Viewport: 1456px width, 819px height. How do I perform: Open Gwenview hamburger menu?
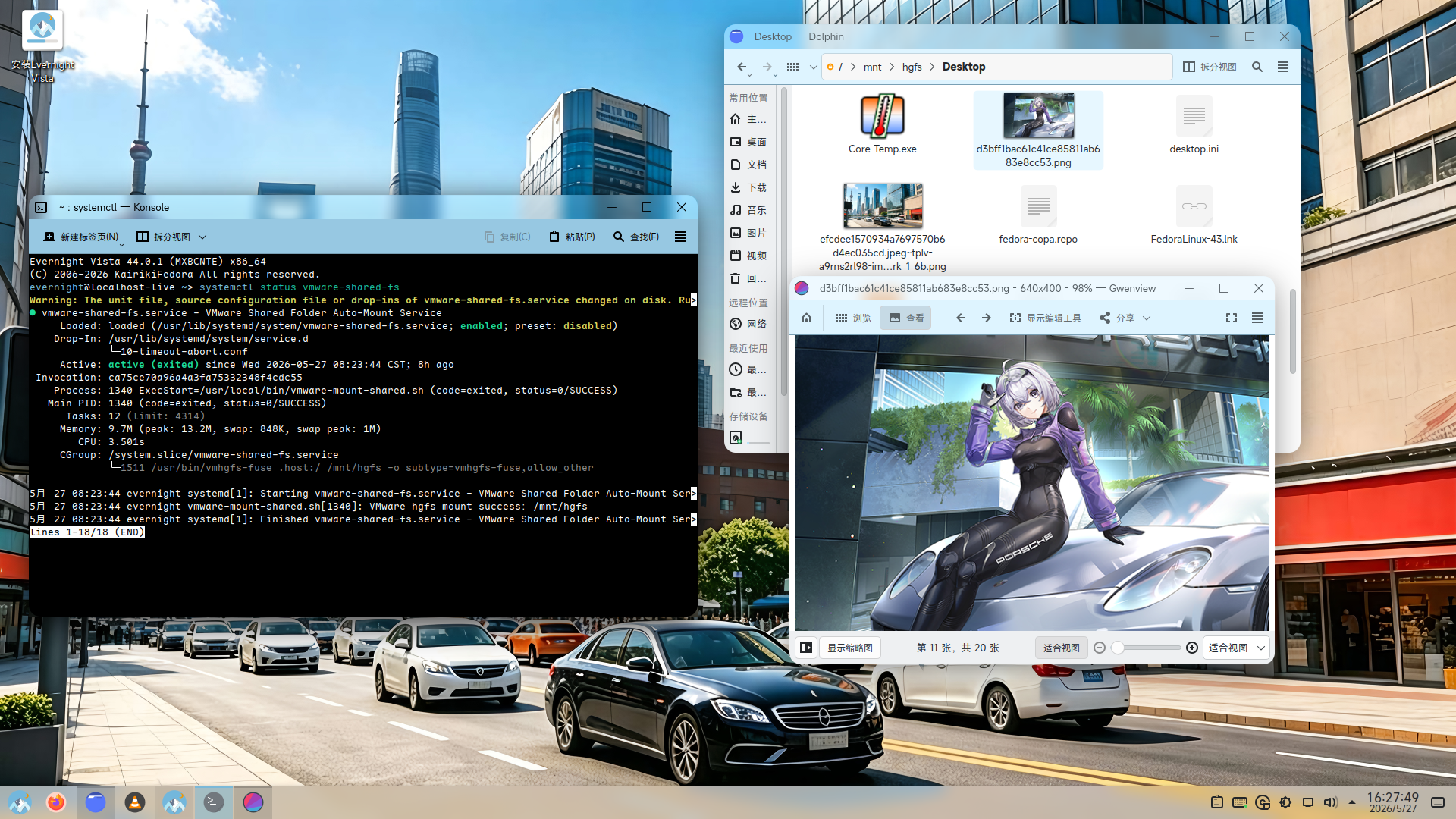(x=1257, y=318)
